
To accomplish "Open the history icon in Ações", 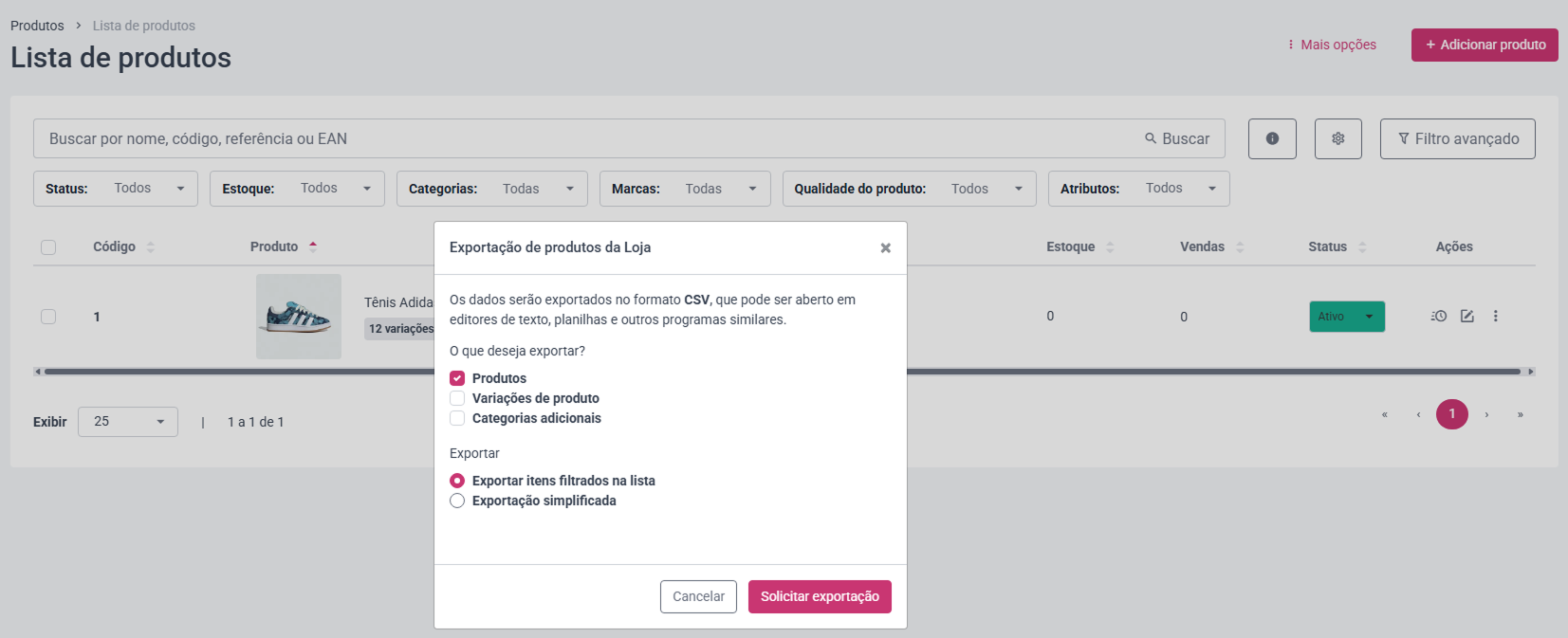I will tap(1439, 317).
